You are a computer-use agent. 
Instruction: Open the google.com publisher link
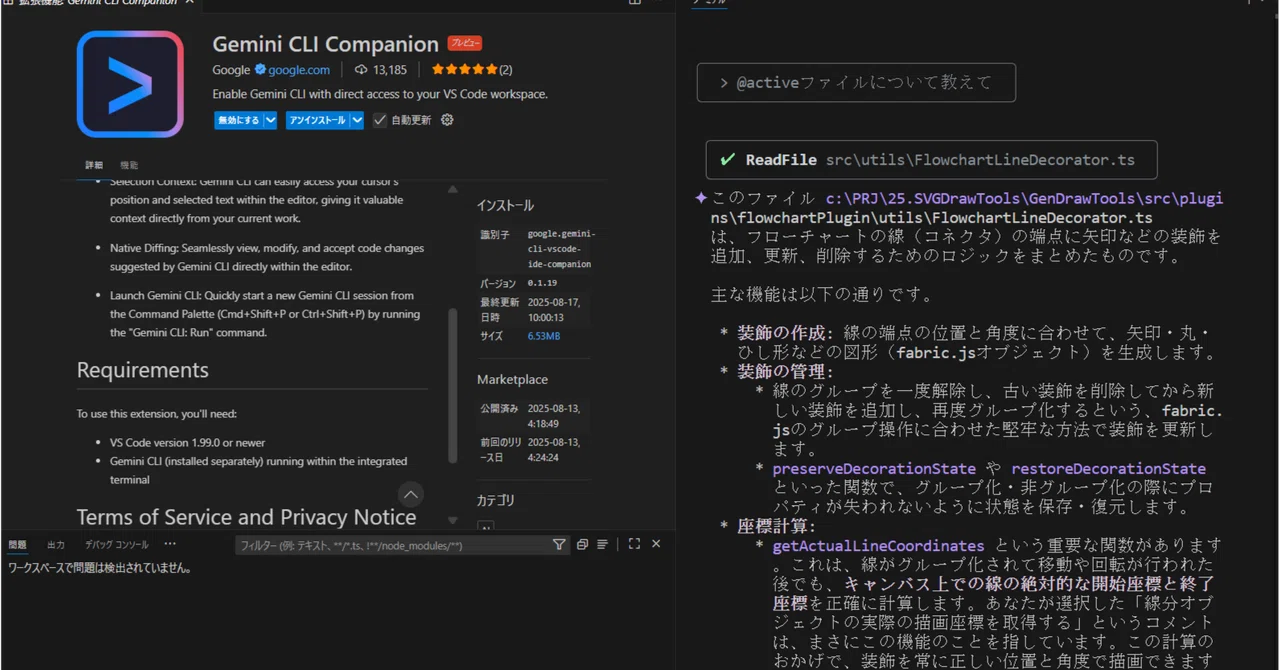pos(299,70)
